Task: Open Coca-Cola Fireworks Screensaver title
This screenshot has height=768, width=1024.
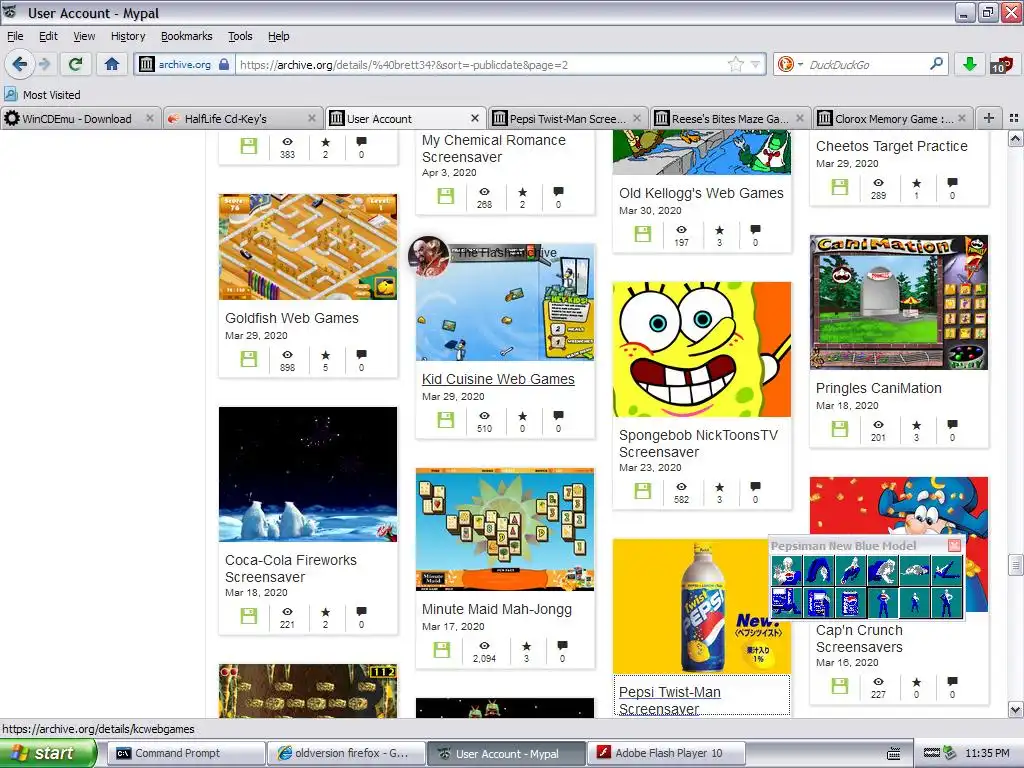Action: click(291, 568)
